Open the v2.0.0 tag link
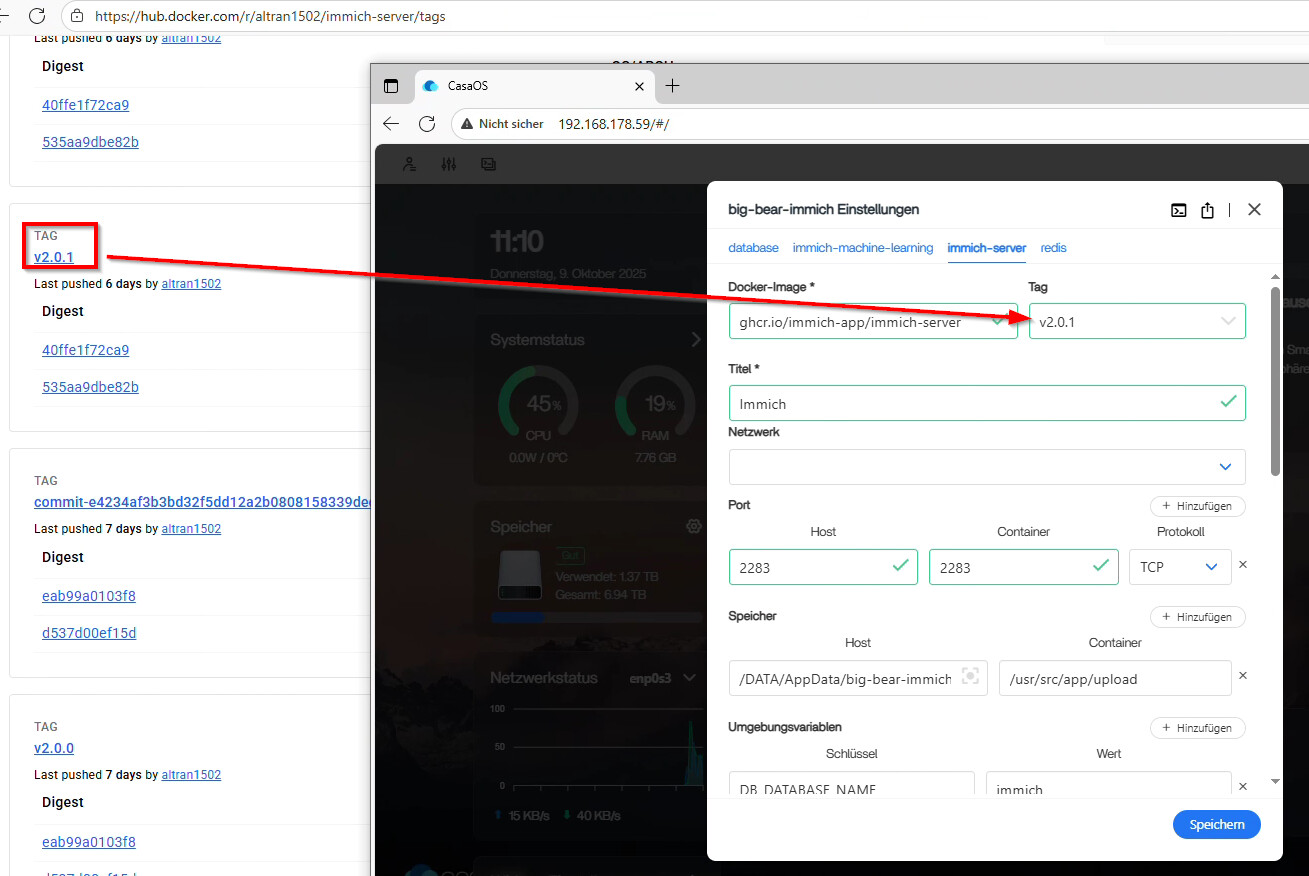The height and width of the screenshot is (876, 1309). pyautogui.click(x=54, y=748)
